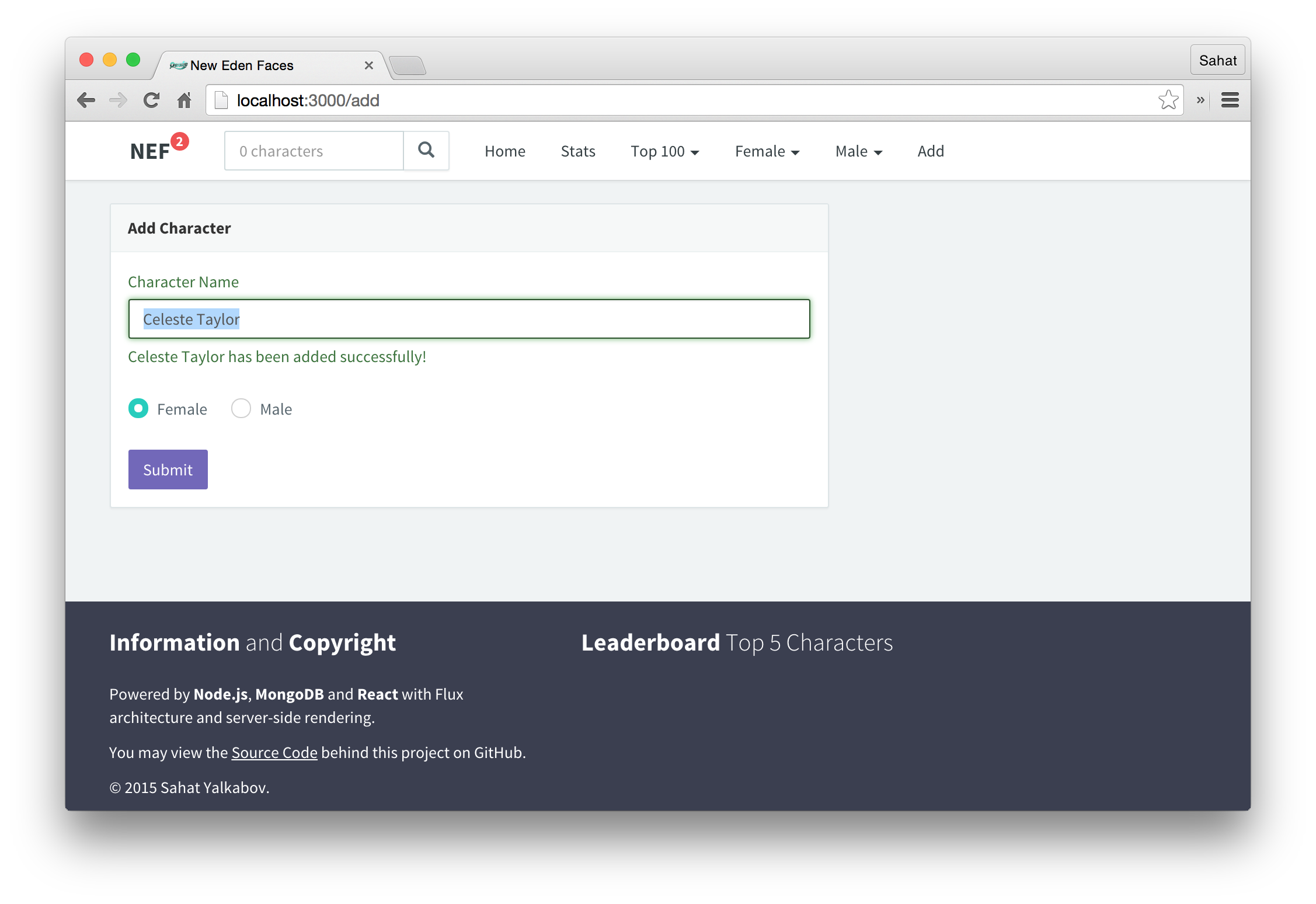This screenshot has width=1316, height=904.
Task: Expand the Male dropdown menu
Action: point(858,151)
